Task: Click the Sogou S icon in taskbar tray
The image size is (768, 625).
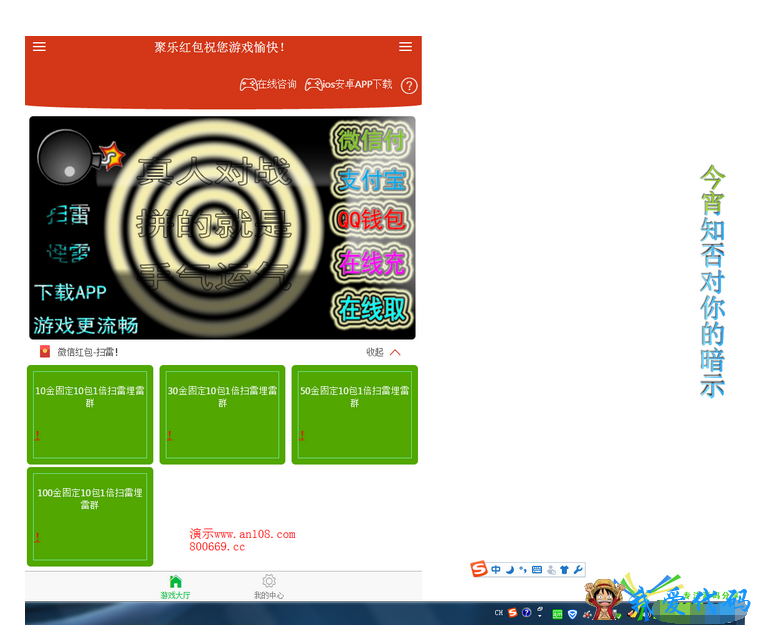Action: [x=513, y=613]
